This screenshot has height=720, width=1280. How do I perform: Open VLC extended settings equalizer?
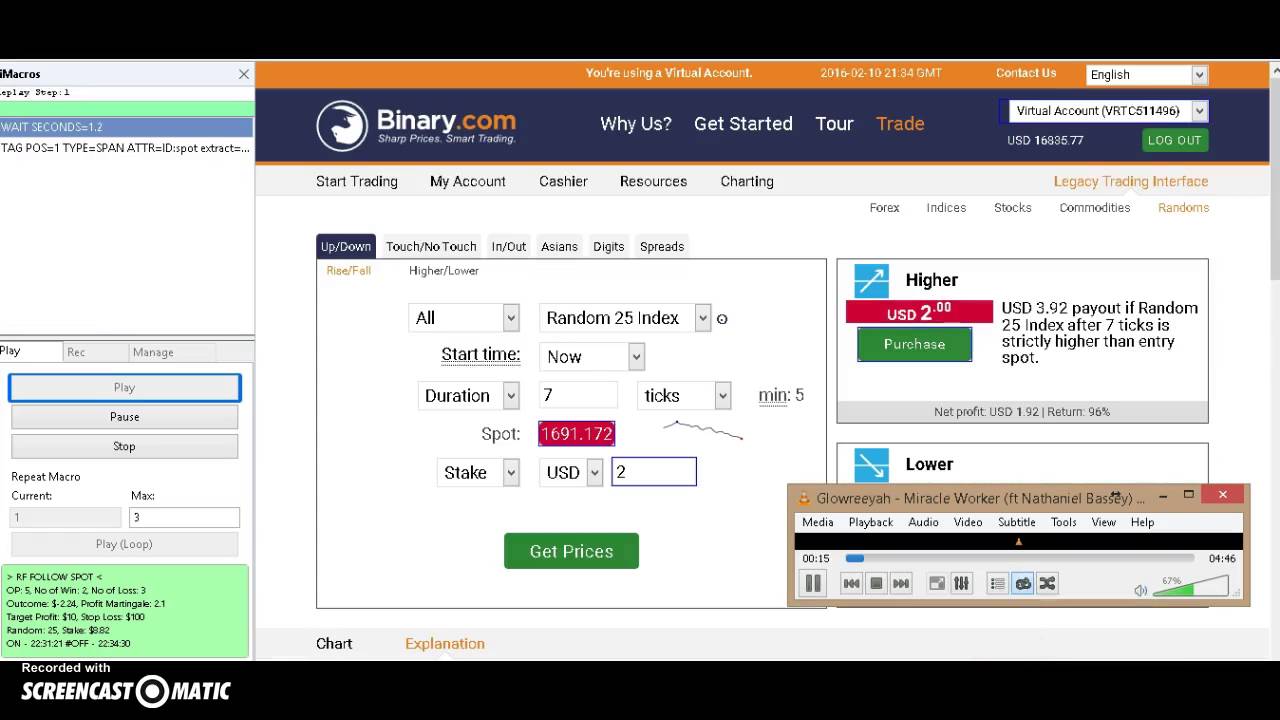click(961, 584)
